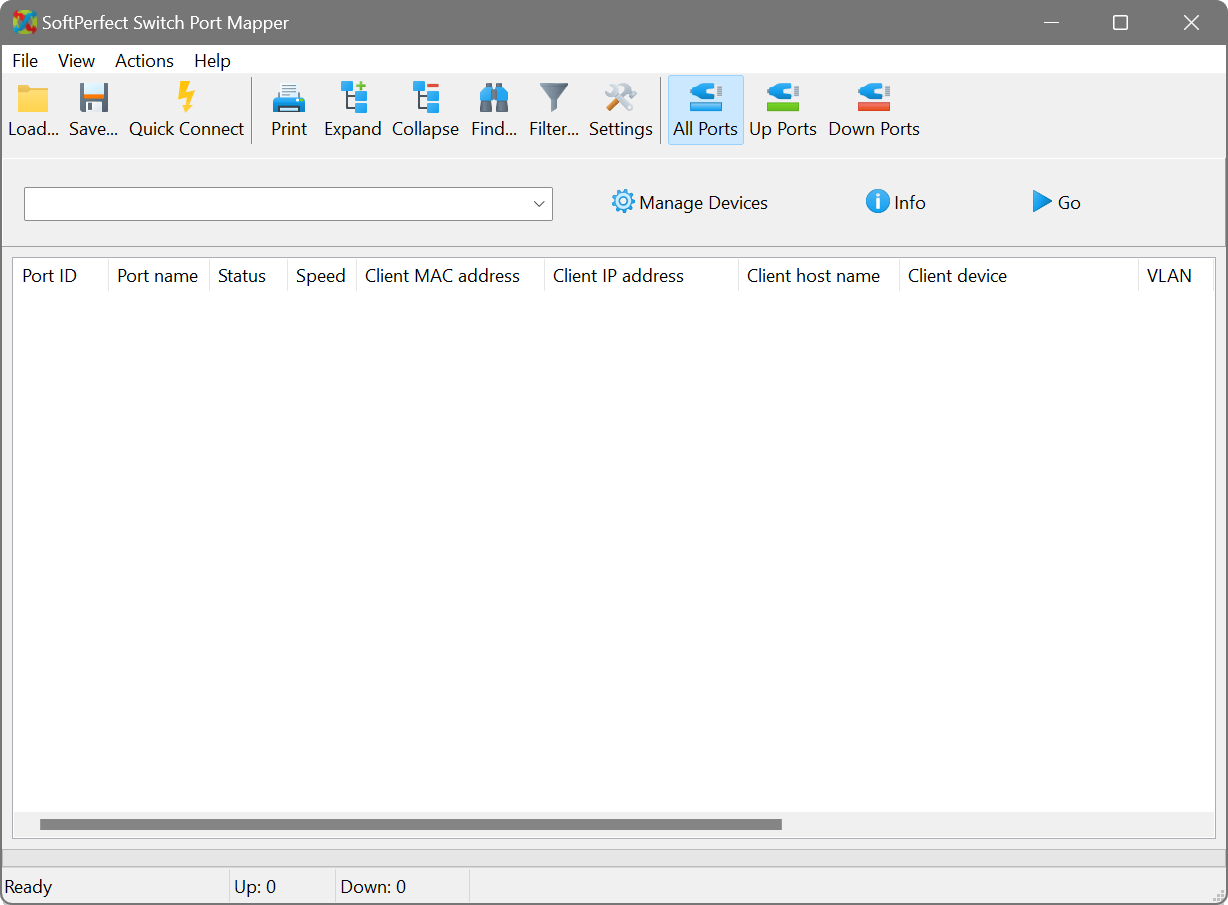Show only Up Ports
This screenshot has width=1228, height=905.
tap(783, 110)
